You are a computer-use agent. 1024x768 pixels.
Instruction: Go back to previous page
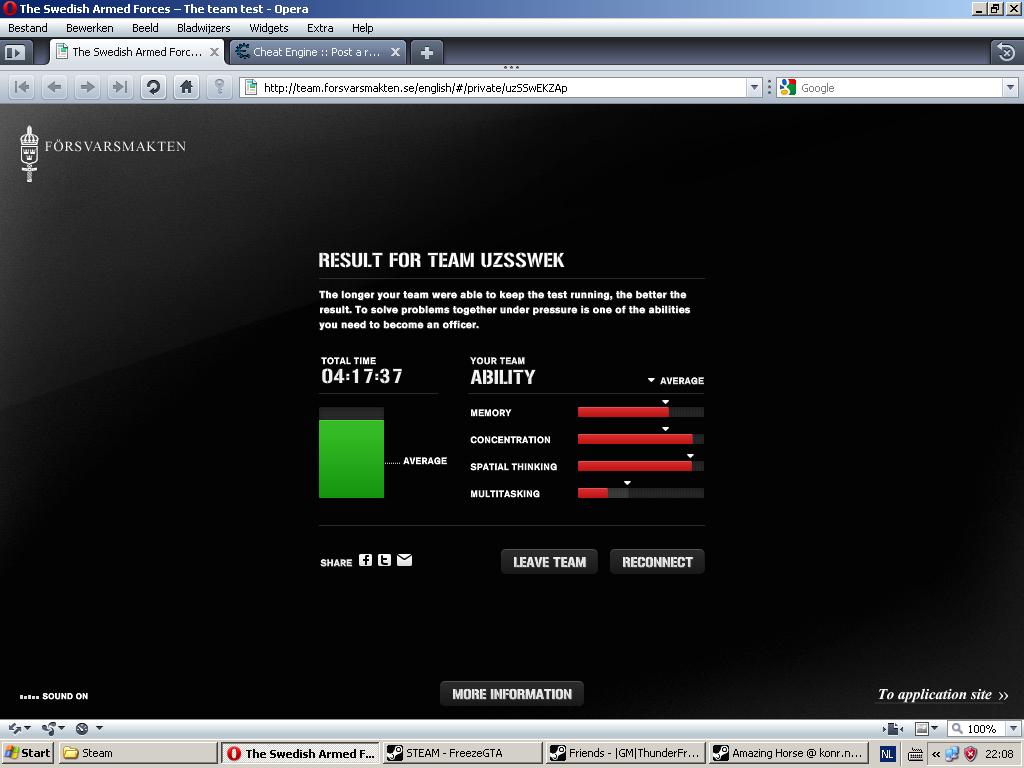point(55,87)
